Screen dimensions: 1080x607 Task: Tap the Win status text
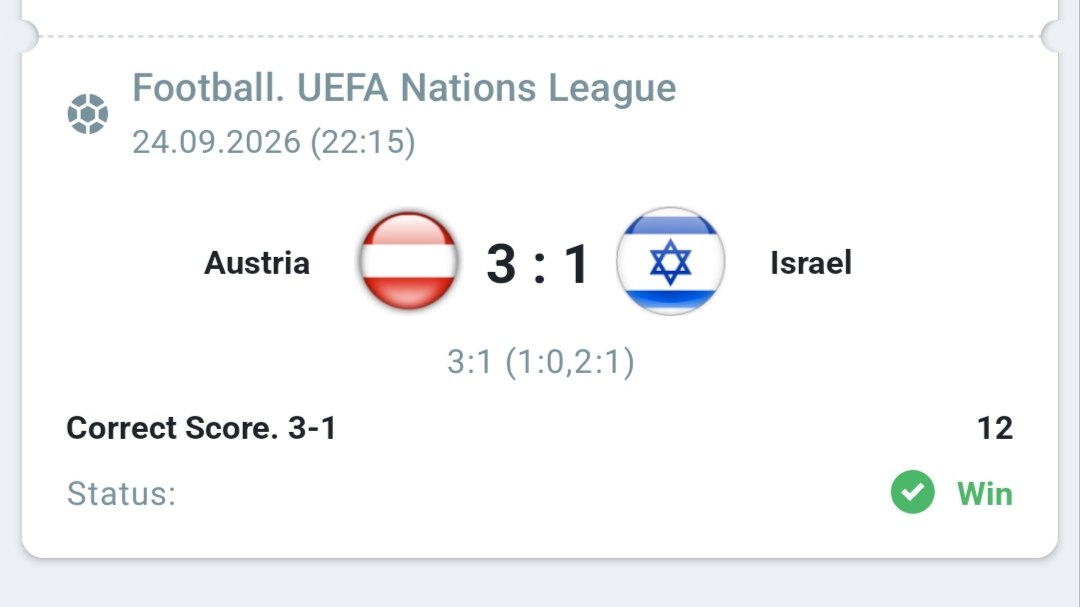pyautogui.click(x=985, y=493)
